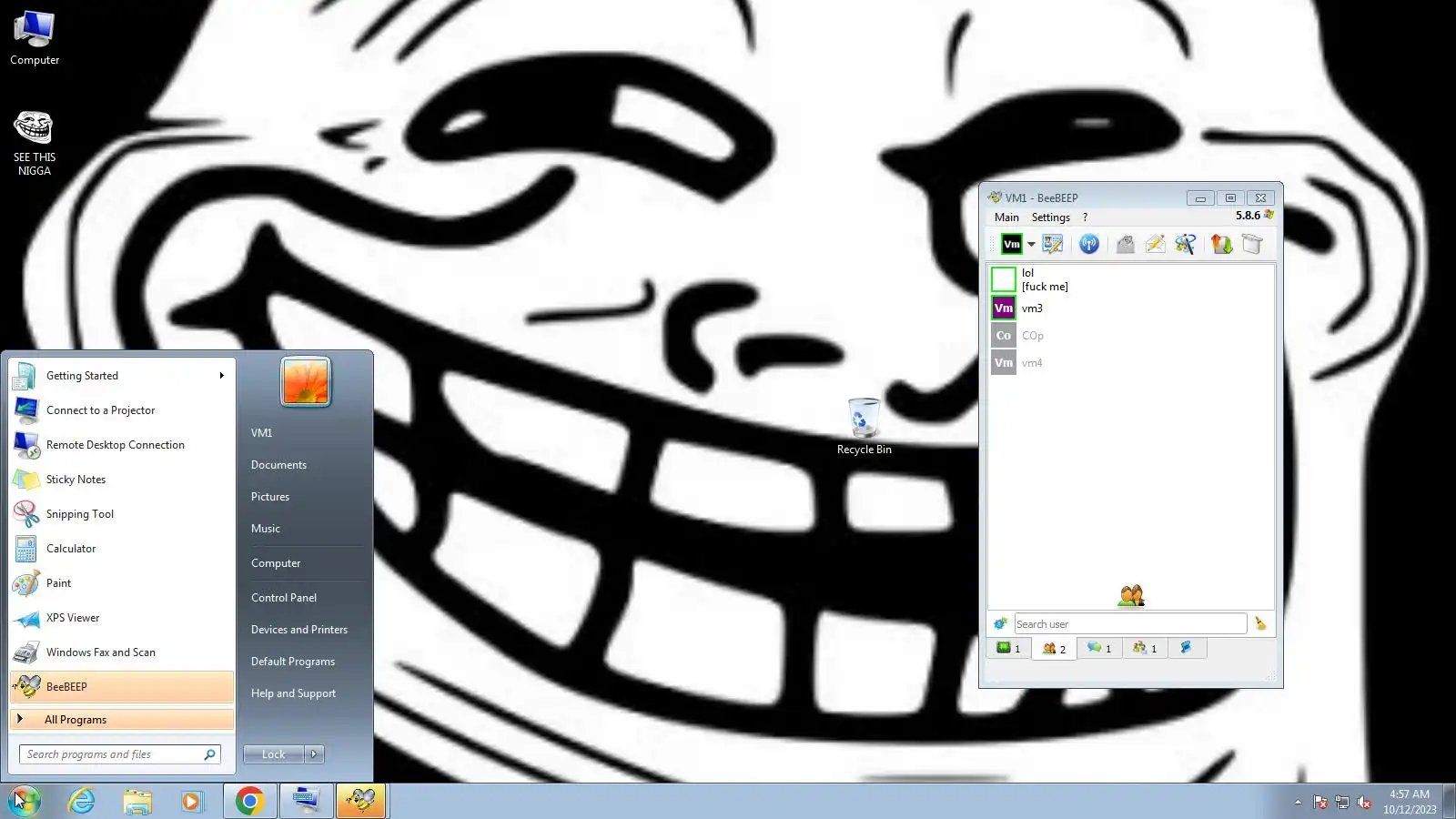Screen dimensions: 1456x819
Task: Click the blue broadcast antenna icon
Action: [x=1089, y=244]
